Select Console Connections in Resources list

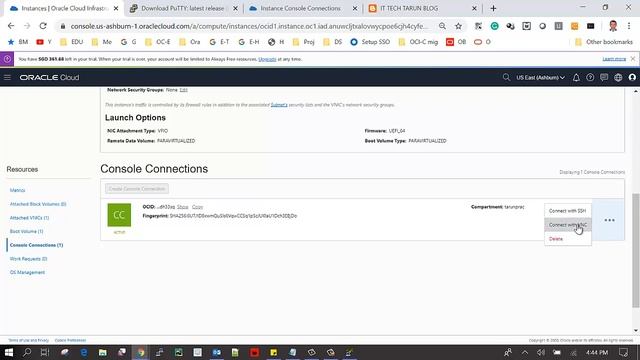coord(36,245)
